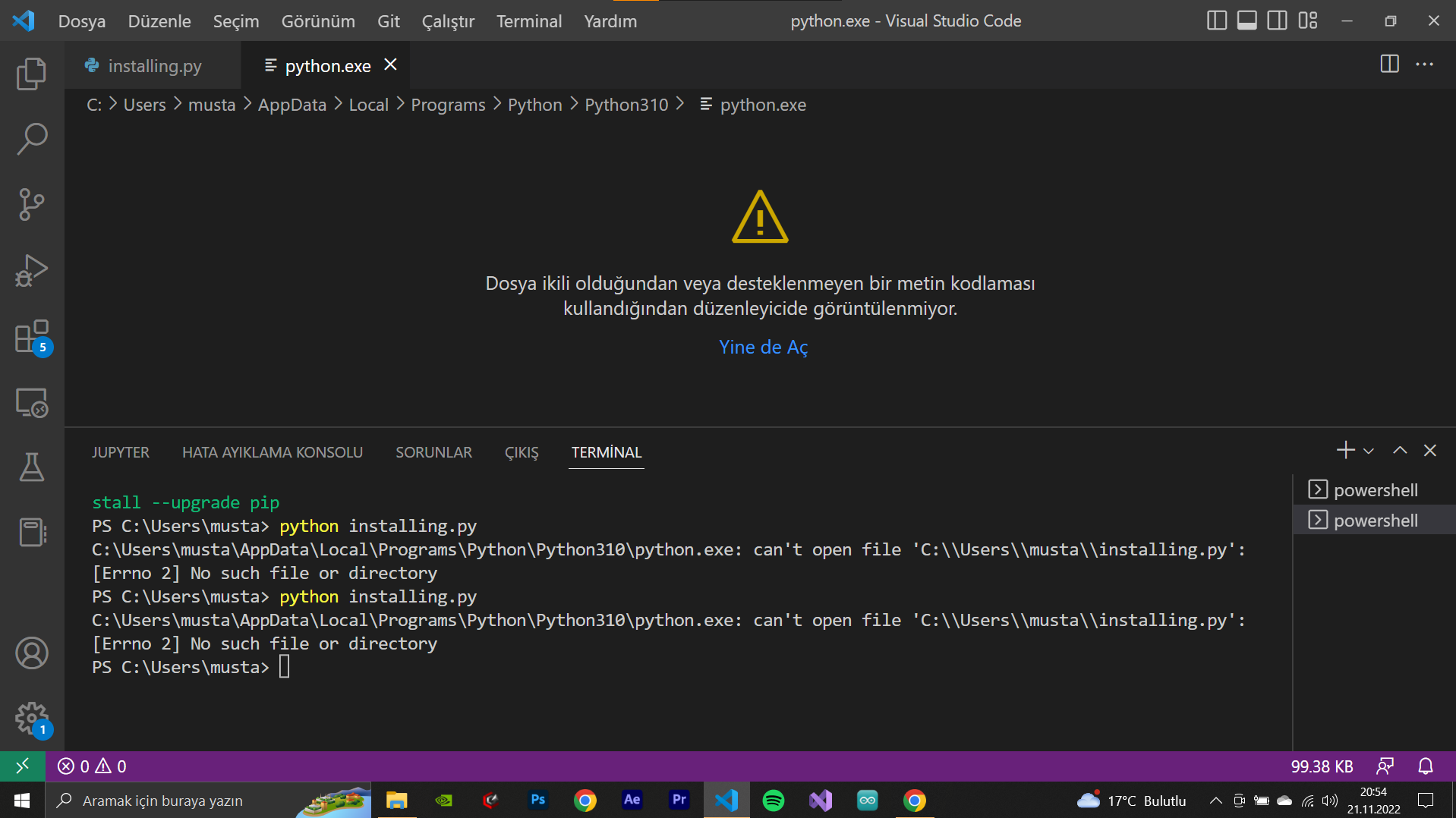Open Photoshop from the taskbar

pyautogui.click(x=538, y=800)
